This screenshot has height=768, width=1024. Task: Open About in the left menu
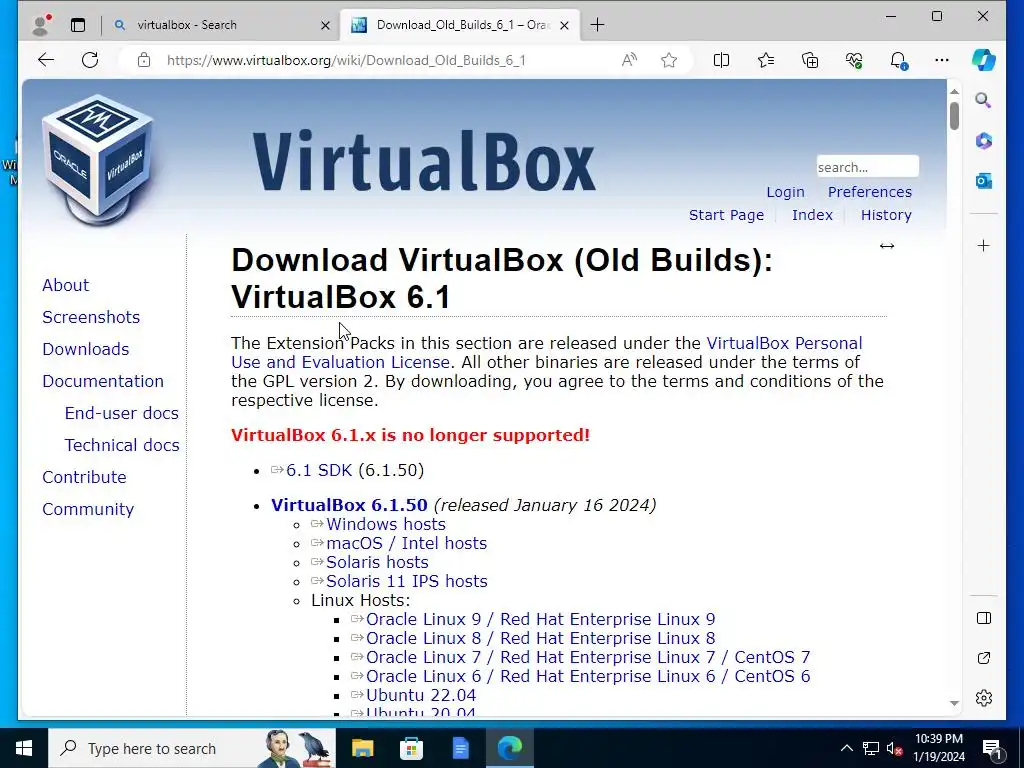pyautogui.click(x=65, y=285)
